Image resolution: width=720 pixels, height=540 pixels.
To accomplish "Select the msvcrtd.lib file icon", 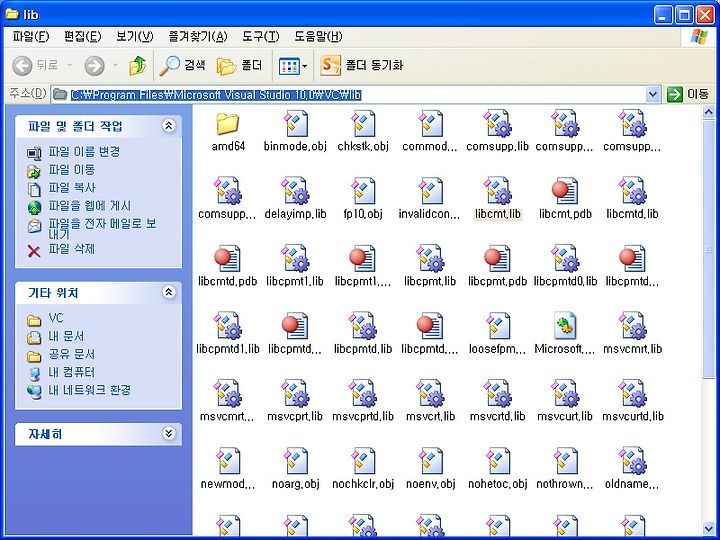I will (x=497, y=394).
